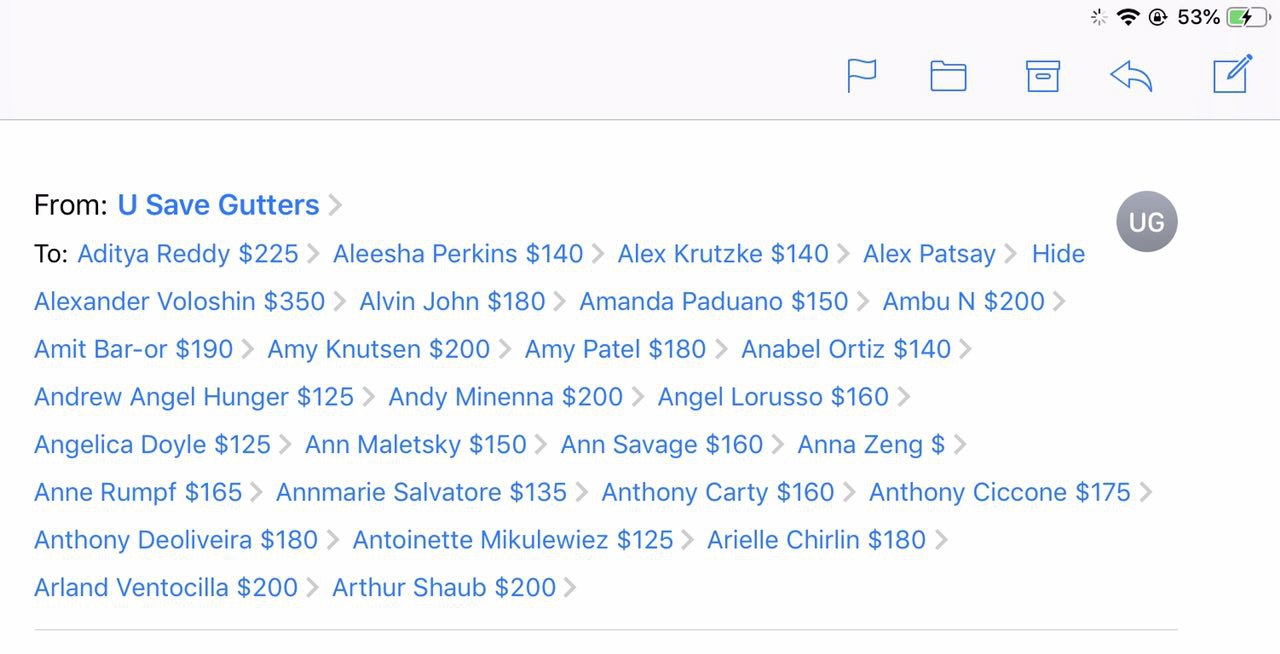Screen dimensions: 1280x654
Task: Open recipient Aditya Reddy $225
Action: (188, 254)
